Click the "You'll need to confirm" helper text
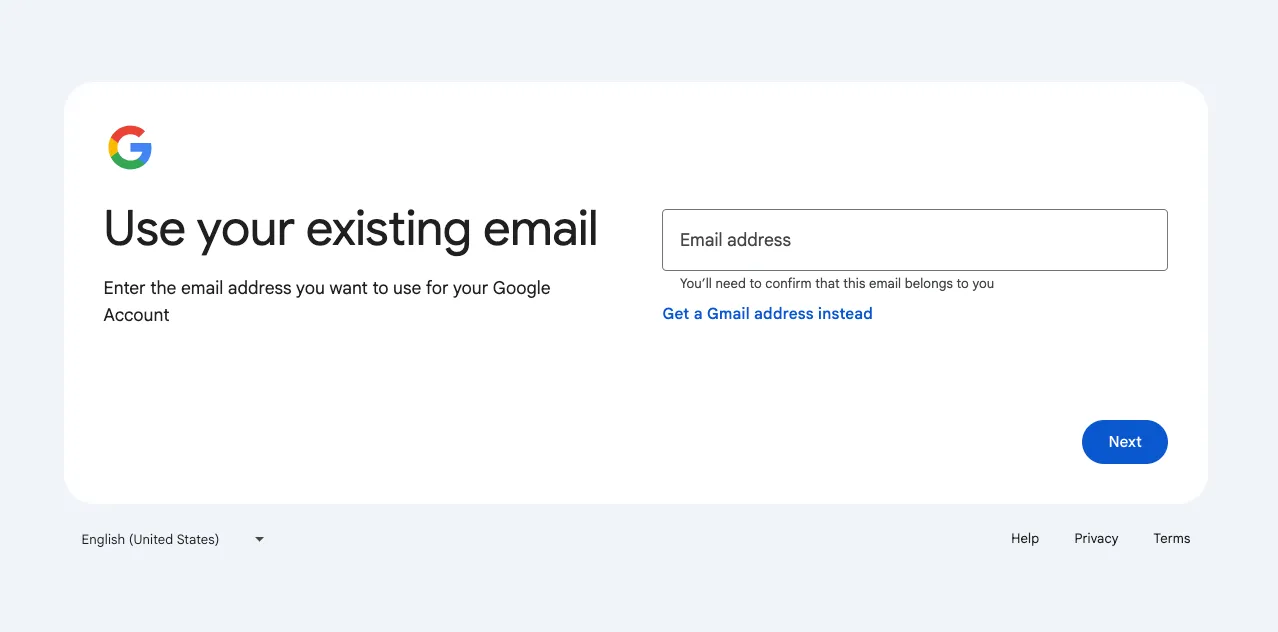Image resolution: width=1278 pixels, height=632 pixels. [x=837, y=284]
